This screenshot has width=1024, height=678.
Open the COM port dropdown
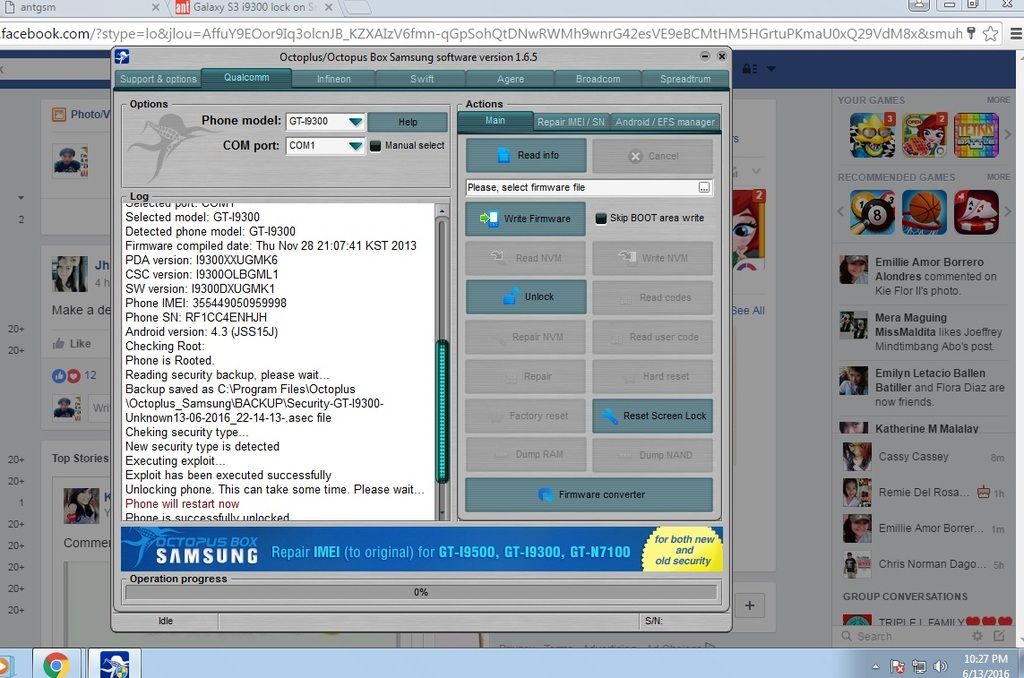[x=355, y=146]
